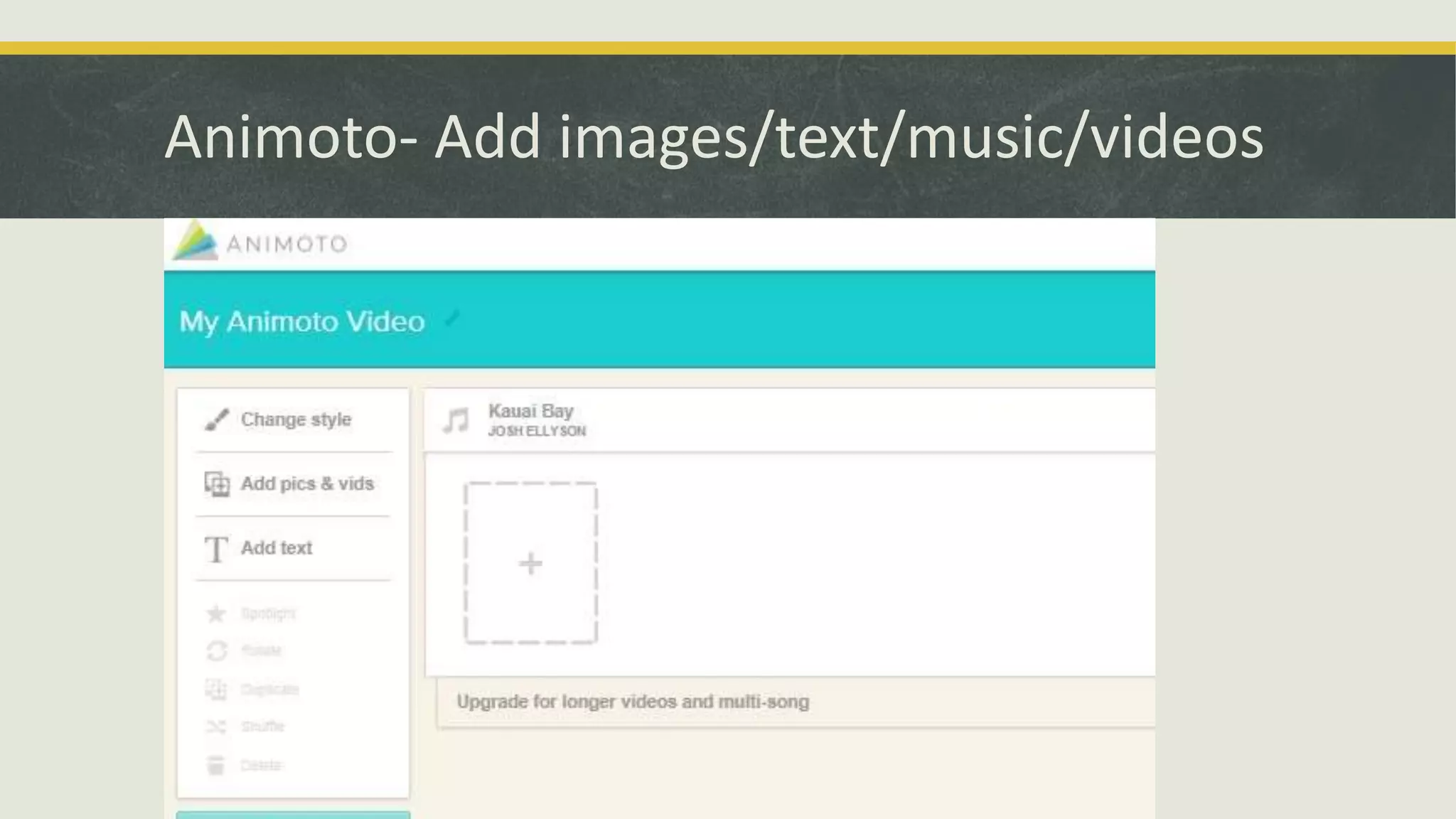The width and height of the screenshot is (1456, 819).
Task: Click the Shuffle option
Action: click(245, 727)
